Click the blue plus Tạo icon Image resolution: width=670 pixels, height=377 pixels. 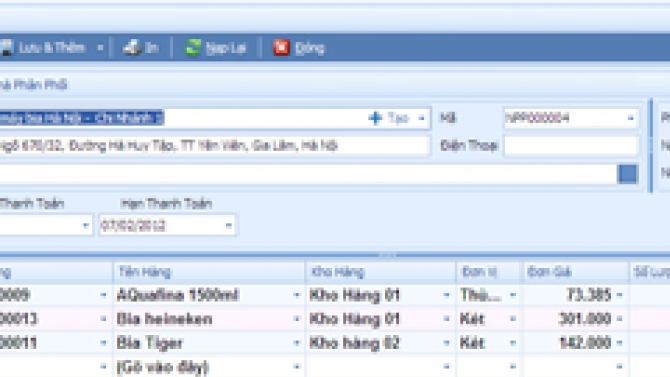(x=375, y=118)
